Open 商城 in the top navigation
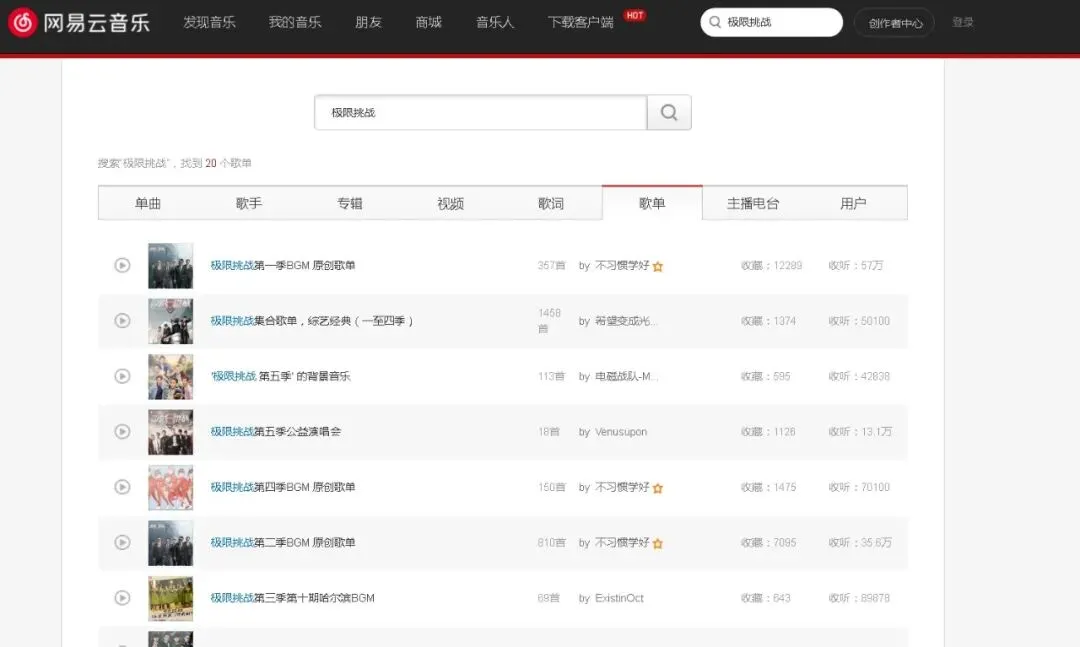 [x=428, y=22]
